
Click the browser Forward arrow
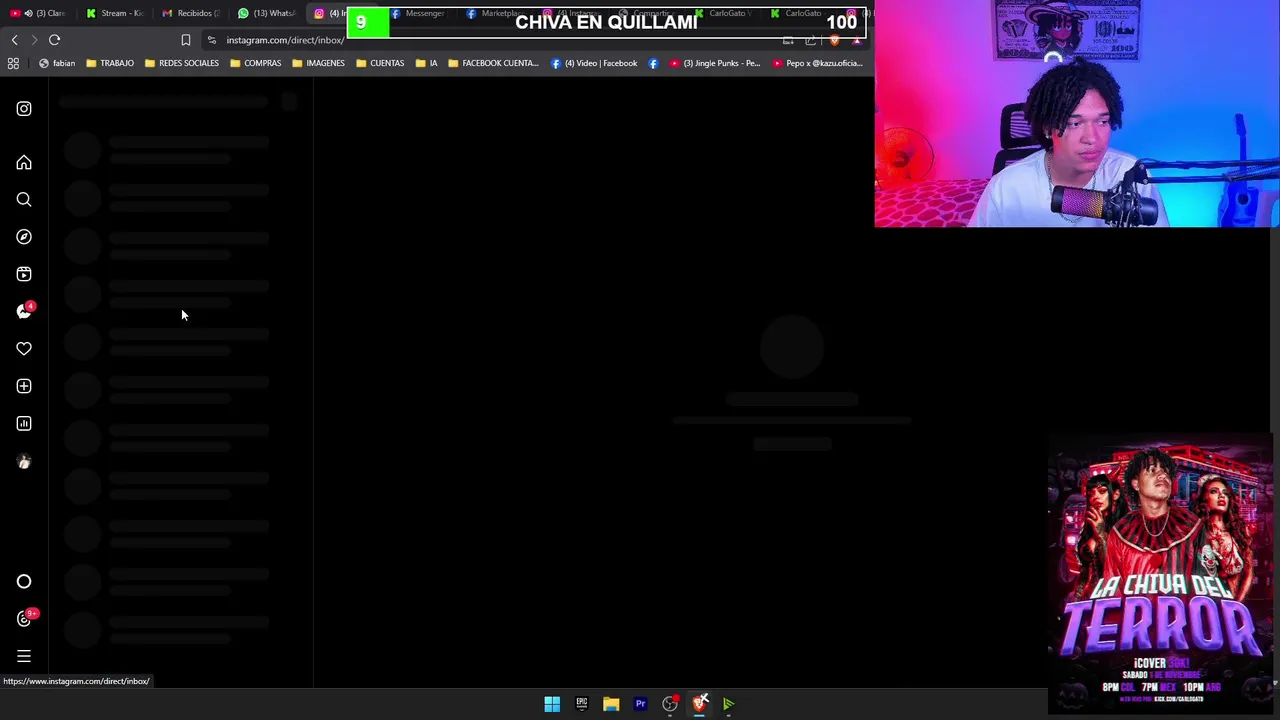pyautogui.click(x=34, y=40)
